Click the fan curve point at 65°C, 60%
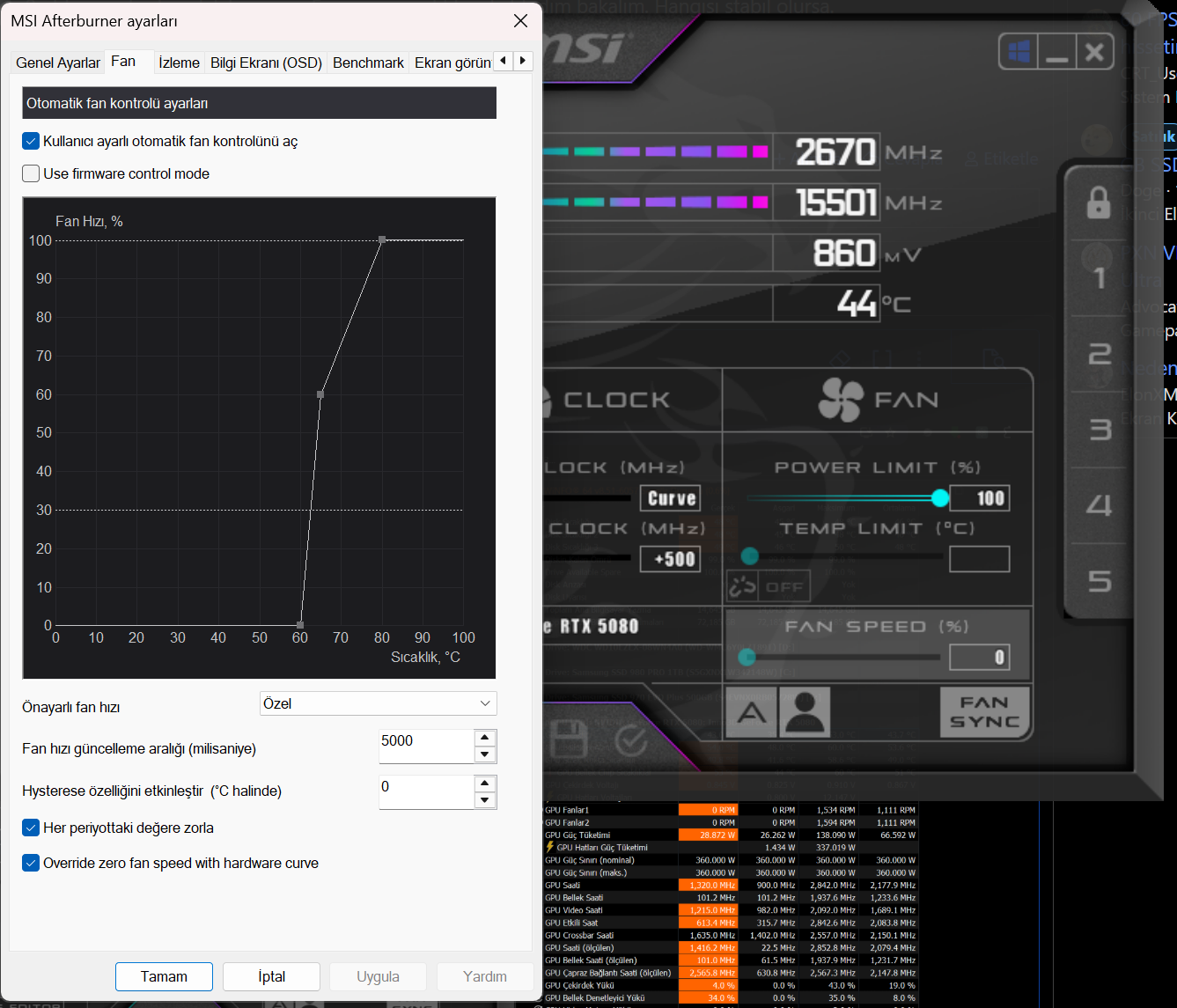Image resolution: width=1177 pixels, height=1008 pixels. point(320,394)
